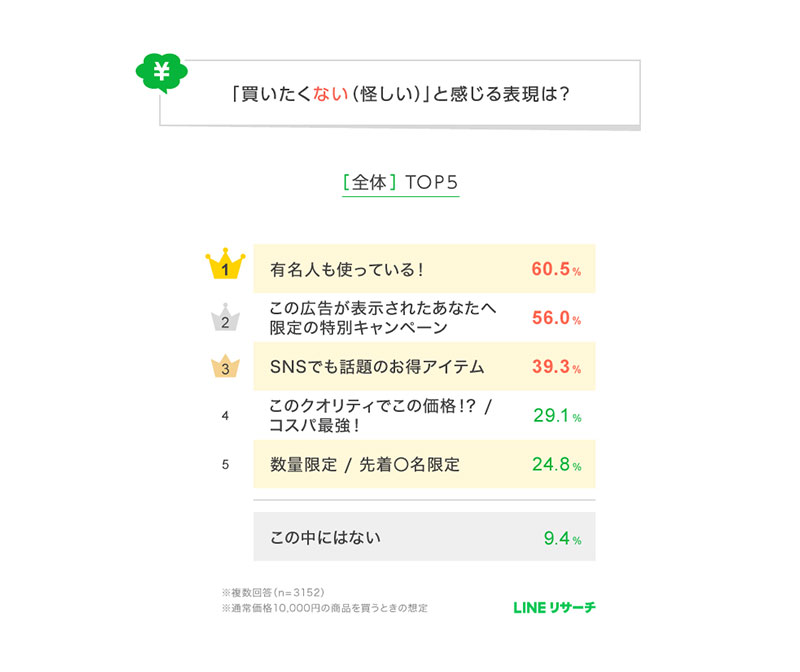Click the gold crown rank 1 icon

point(225,267)
